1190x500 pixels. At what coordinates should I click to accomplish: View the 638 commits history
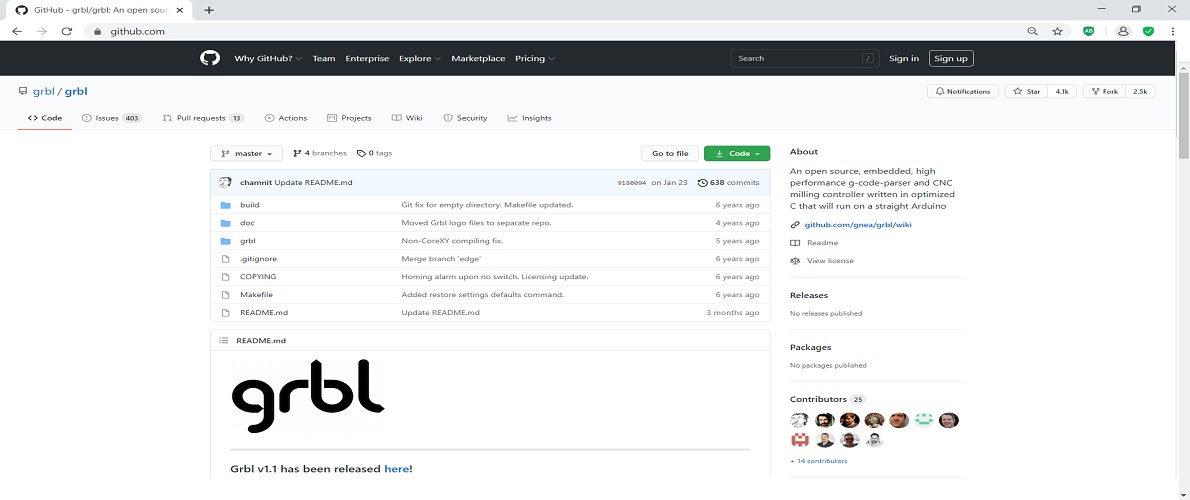click(729, 182)
